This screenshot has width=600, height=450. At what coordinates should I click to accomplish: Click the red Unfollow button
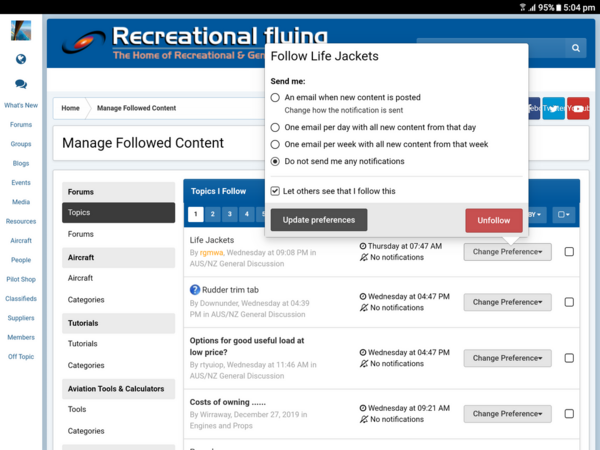[x=493, y=220]
